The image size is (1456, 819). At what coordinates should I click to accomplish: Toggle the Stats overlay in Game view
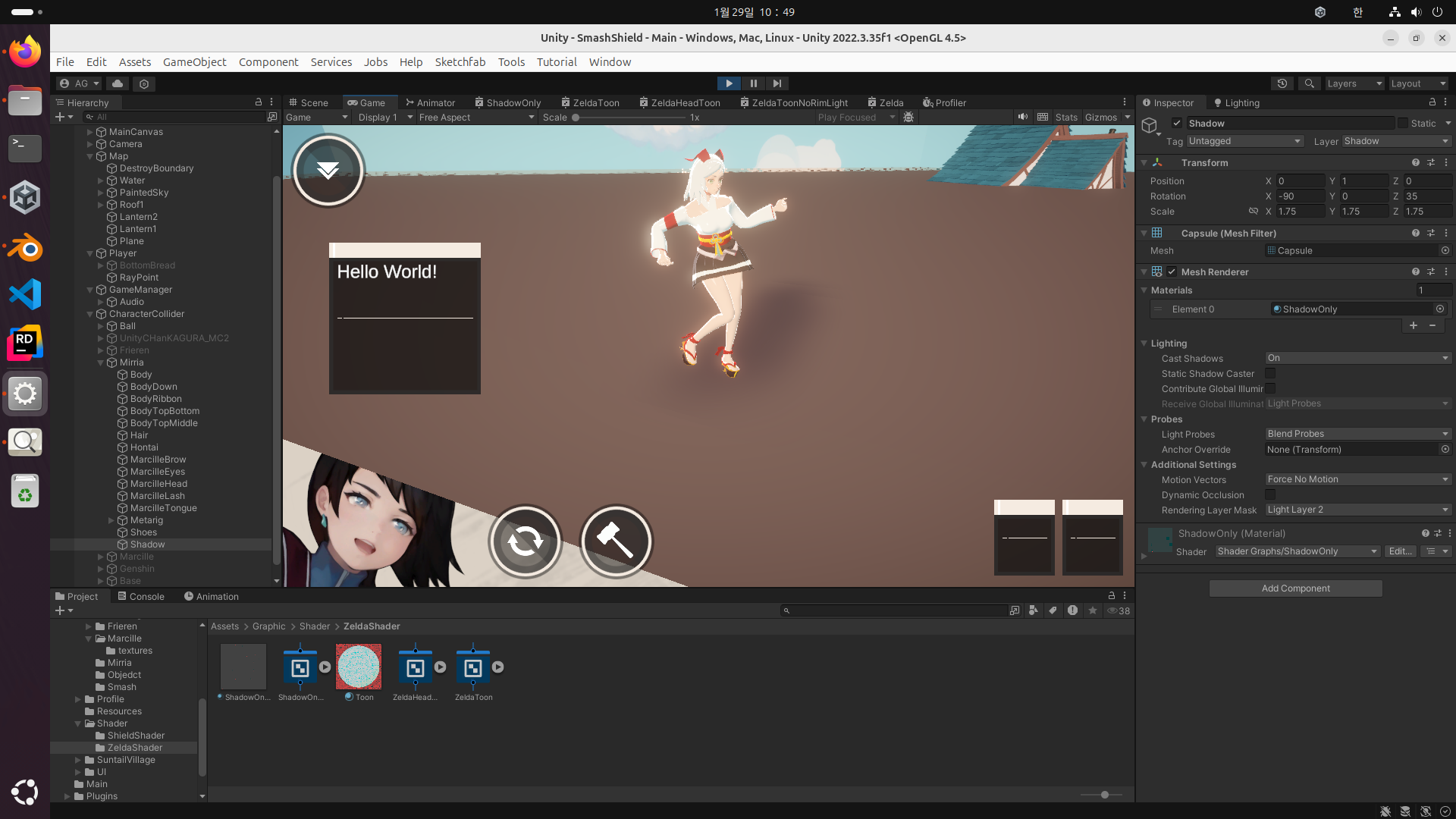[1066, 117]
